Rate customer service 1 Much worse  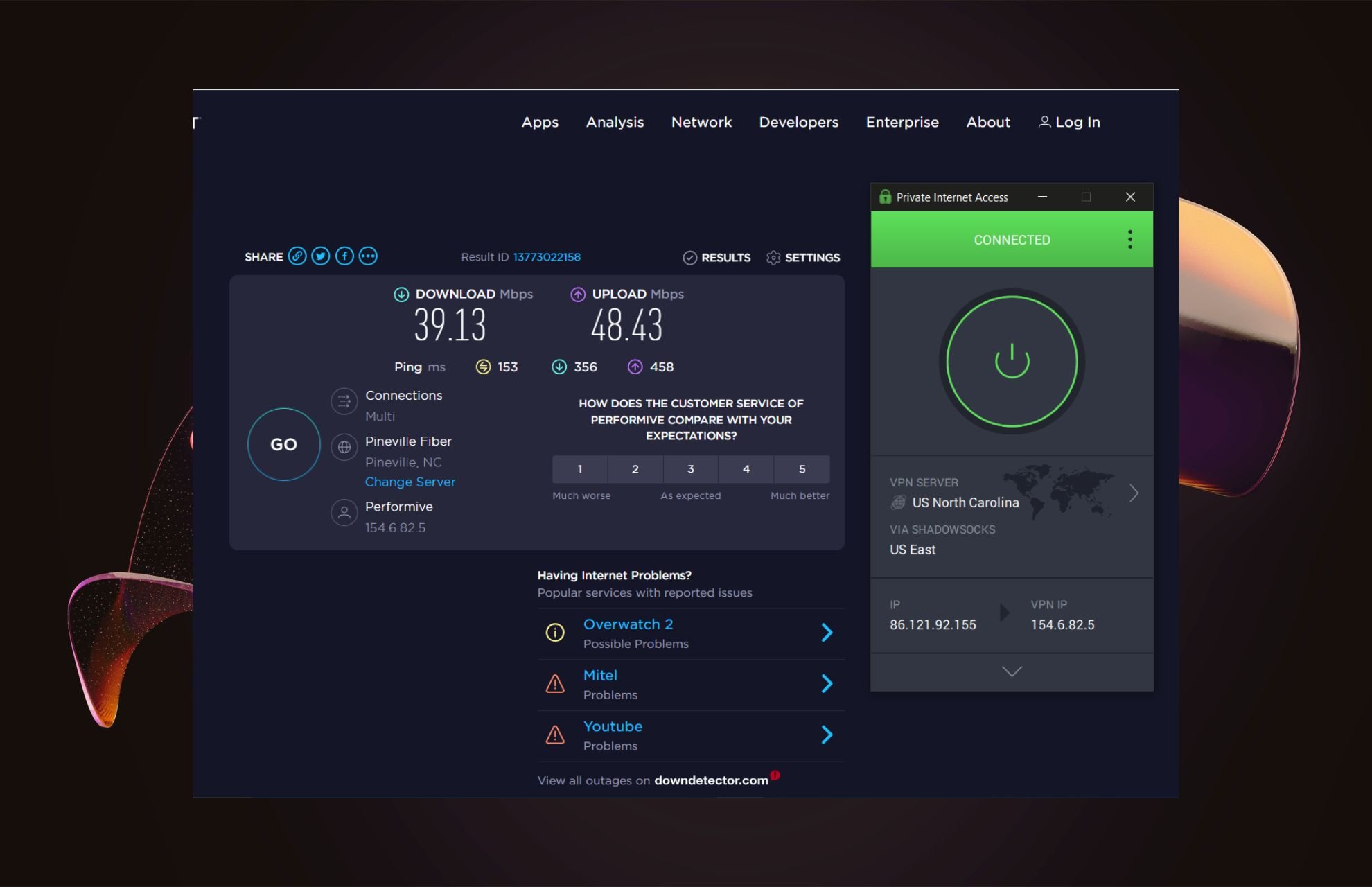tap(580, 469)
